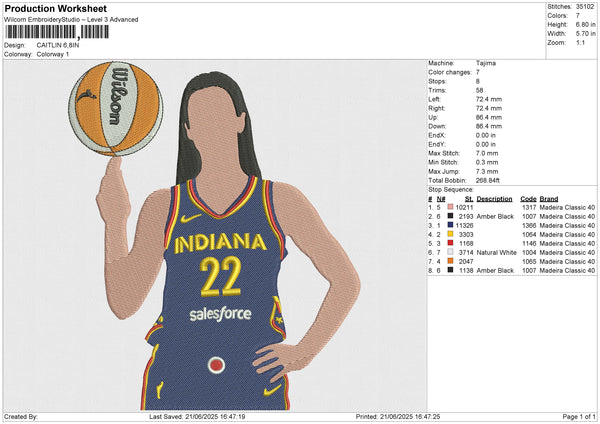Select stitch count 11326 in stop 3
Viewport: 600px width, 424px height.
[465, 225]
